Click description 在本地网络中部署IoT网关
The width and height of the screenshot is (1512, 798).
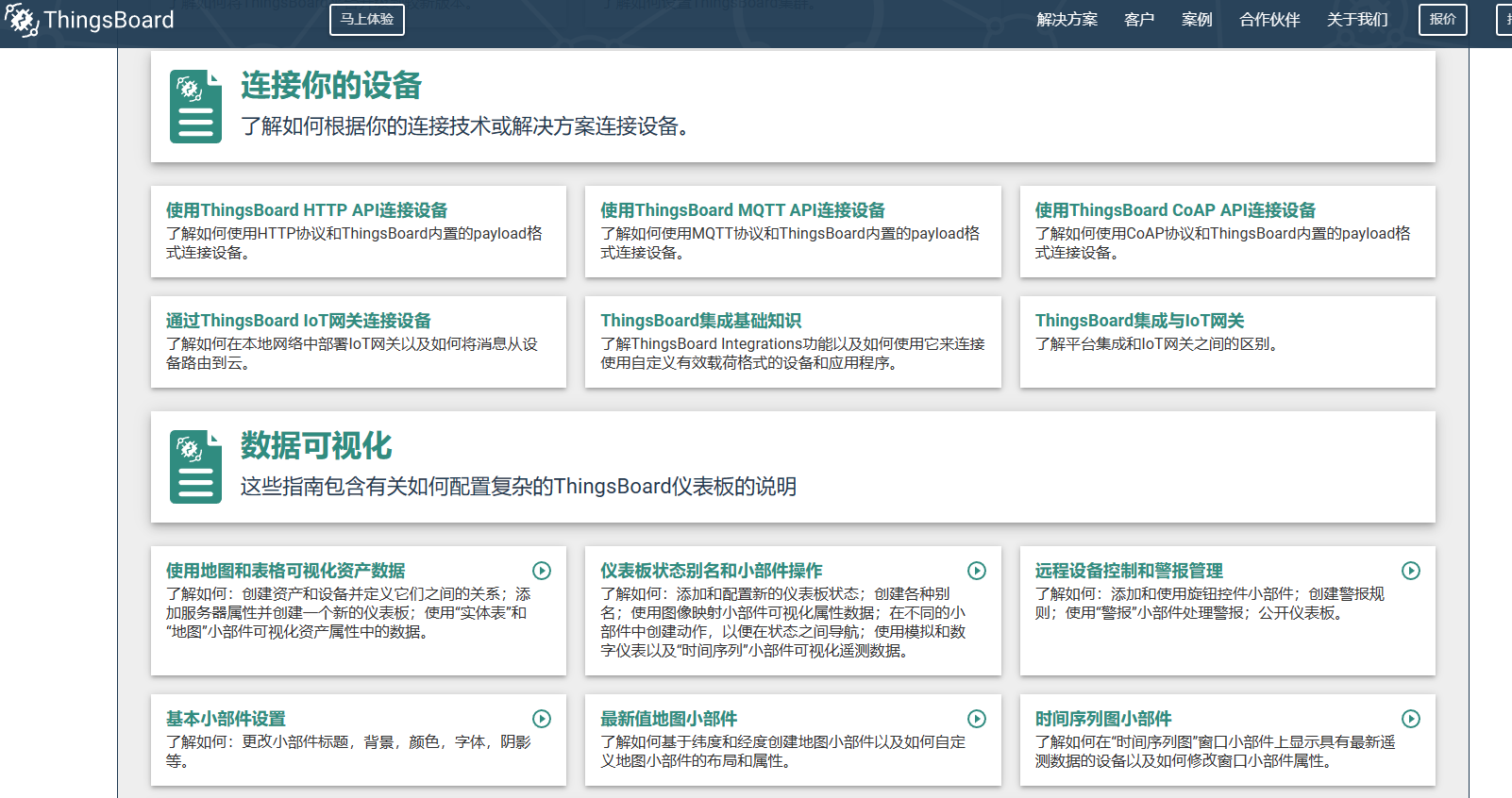click(x=352, y=354)
